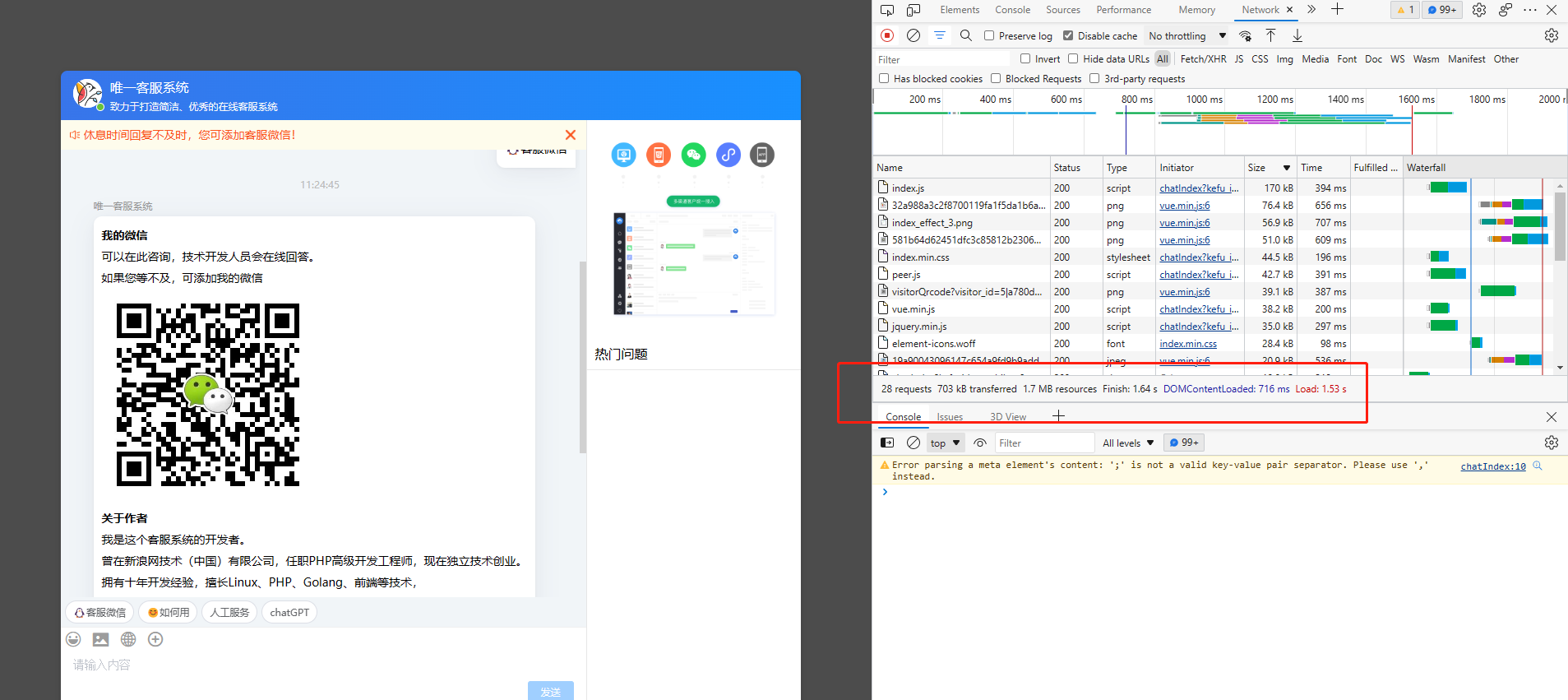Switch to the Sources tab
This screenshot has width=1568, height=700.
click(x=1063, y=10)
